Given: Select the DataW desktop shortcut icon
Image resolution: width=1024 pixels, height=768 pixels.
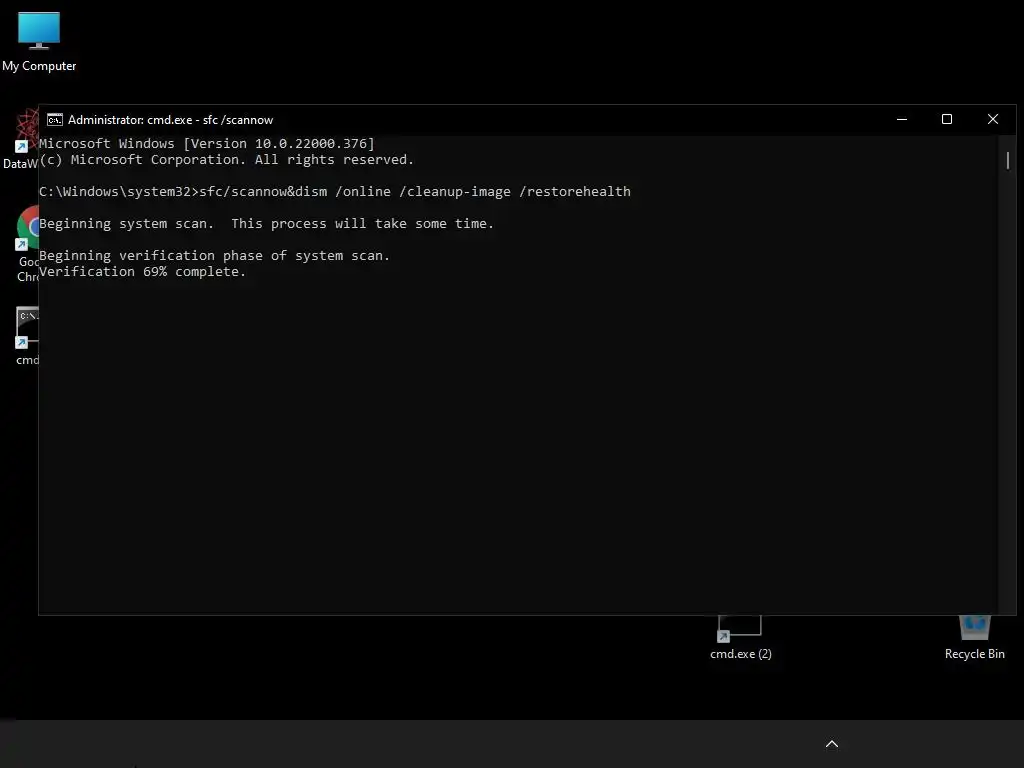Looking at the screenshot, I should click(26, 131).
